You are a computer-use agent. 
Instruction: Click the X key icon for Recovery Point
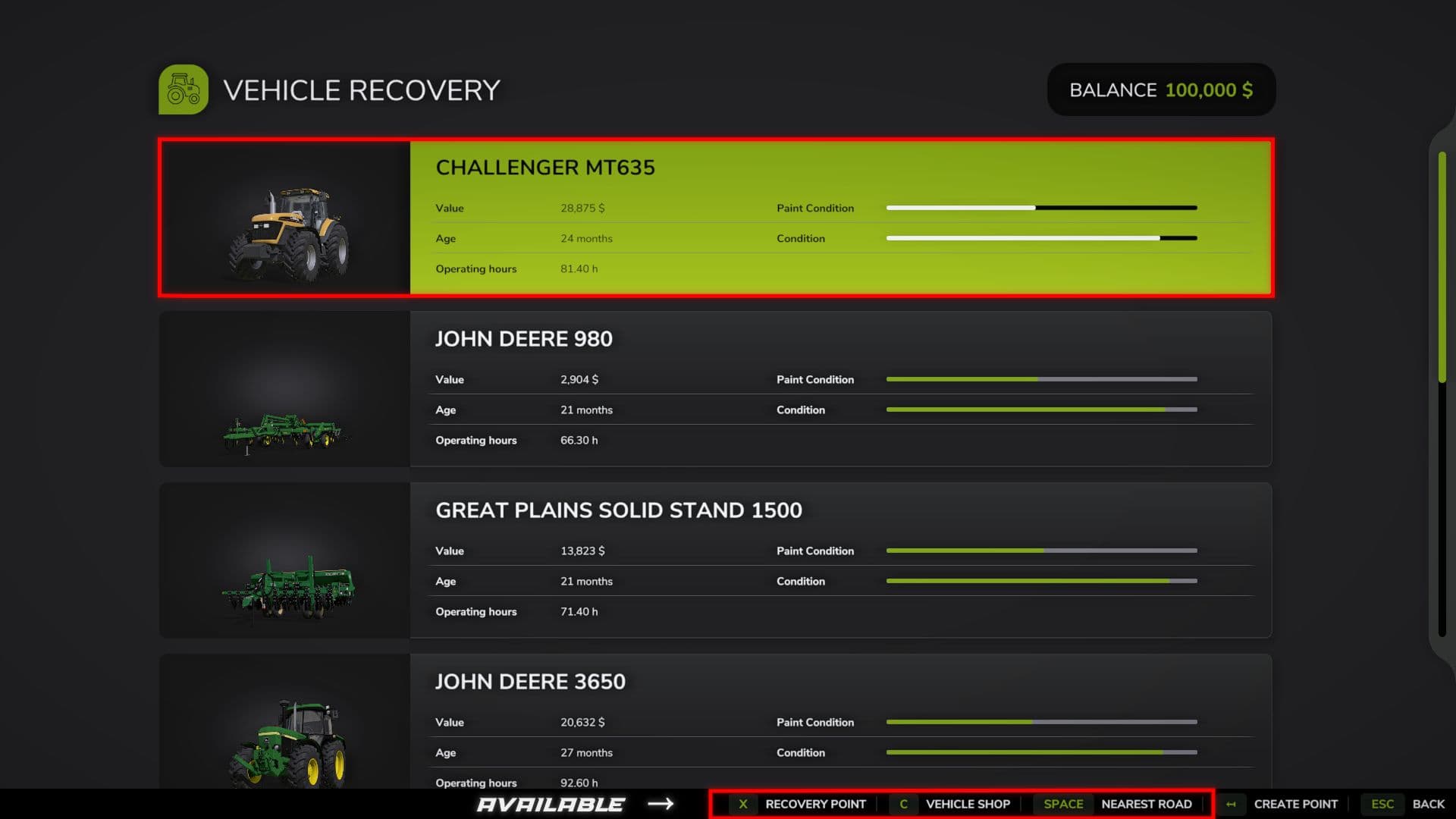point(743,804)
